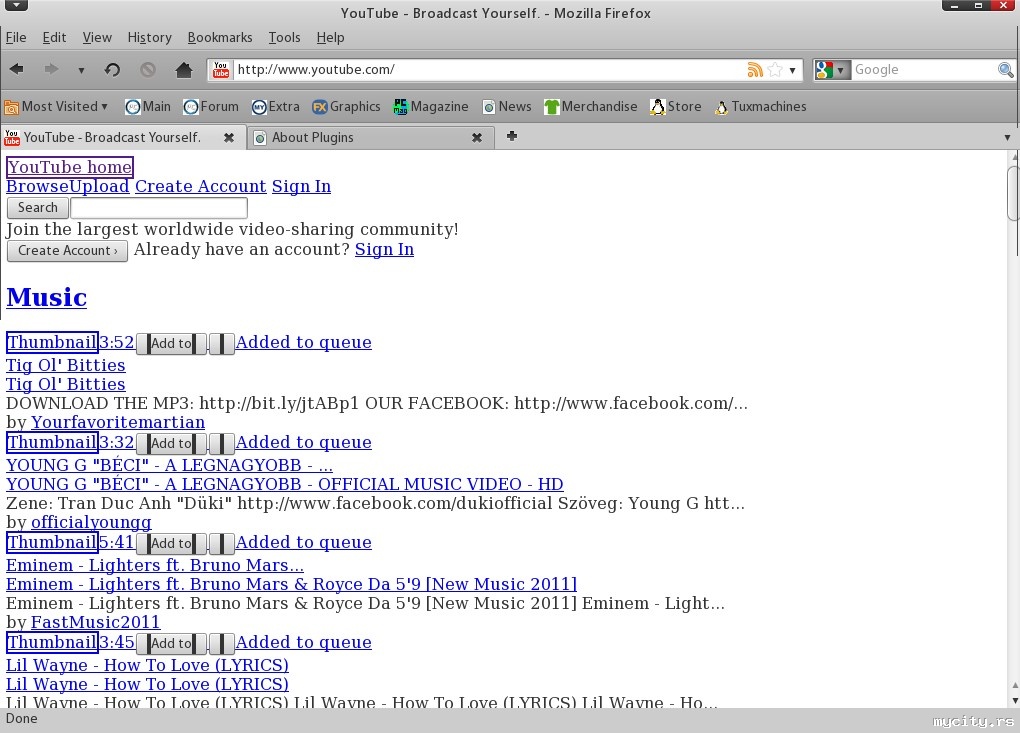Screen dimensions: 1020x733
Task: Open the Google search engine selector dropdown
Action: click(832, 70)
